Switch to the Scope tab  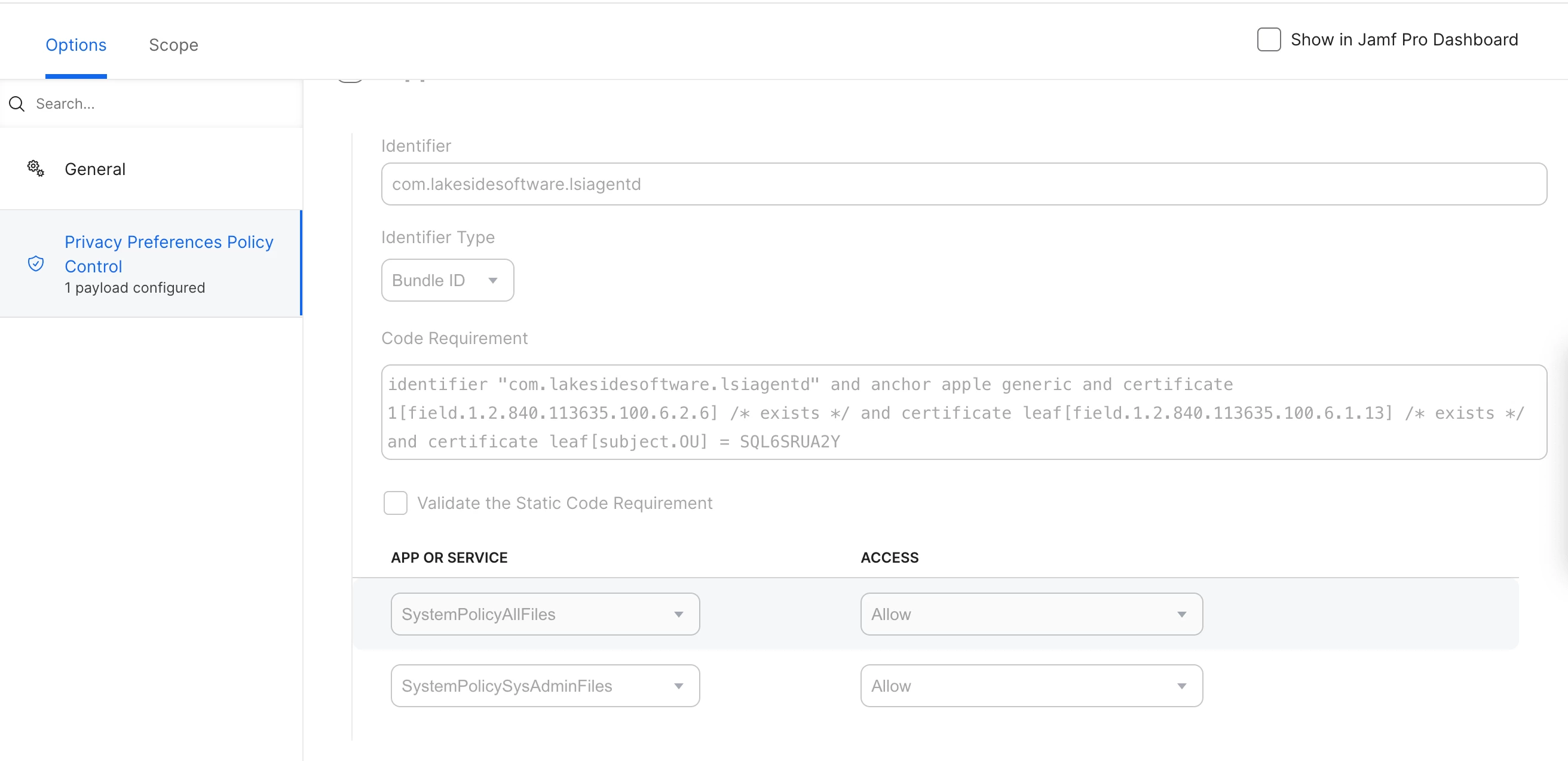[173, 45]
